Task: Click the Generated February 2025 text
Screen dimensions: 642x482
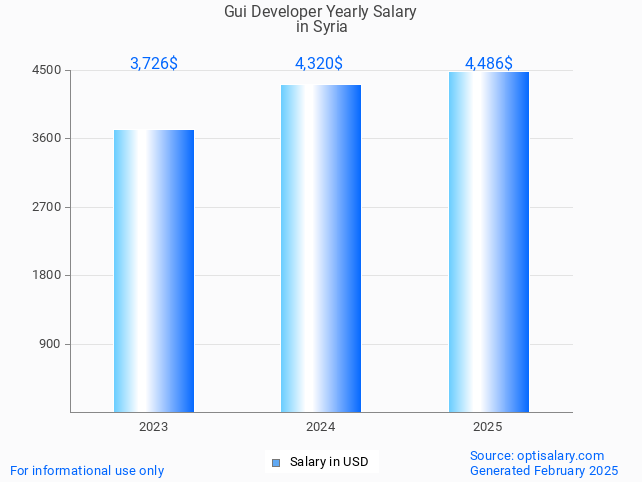Action: (x=544, y=470)
